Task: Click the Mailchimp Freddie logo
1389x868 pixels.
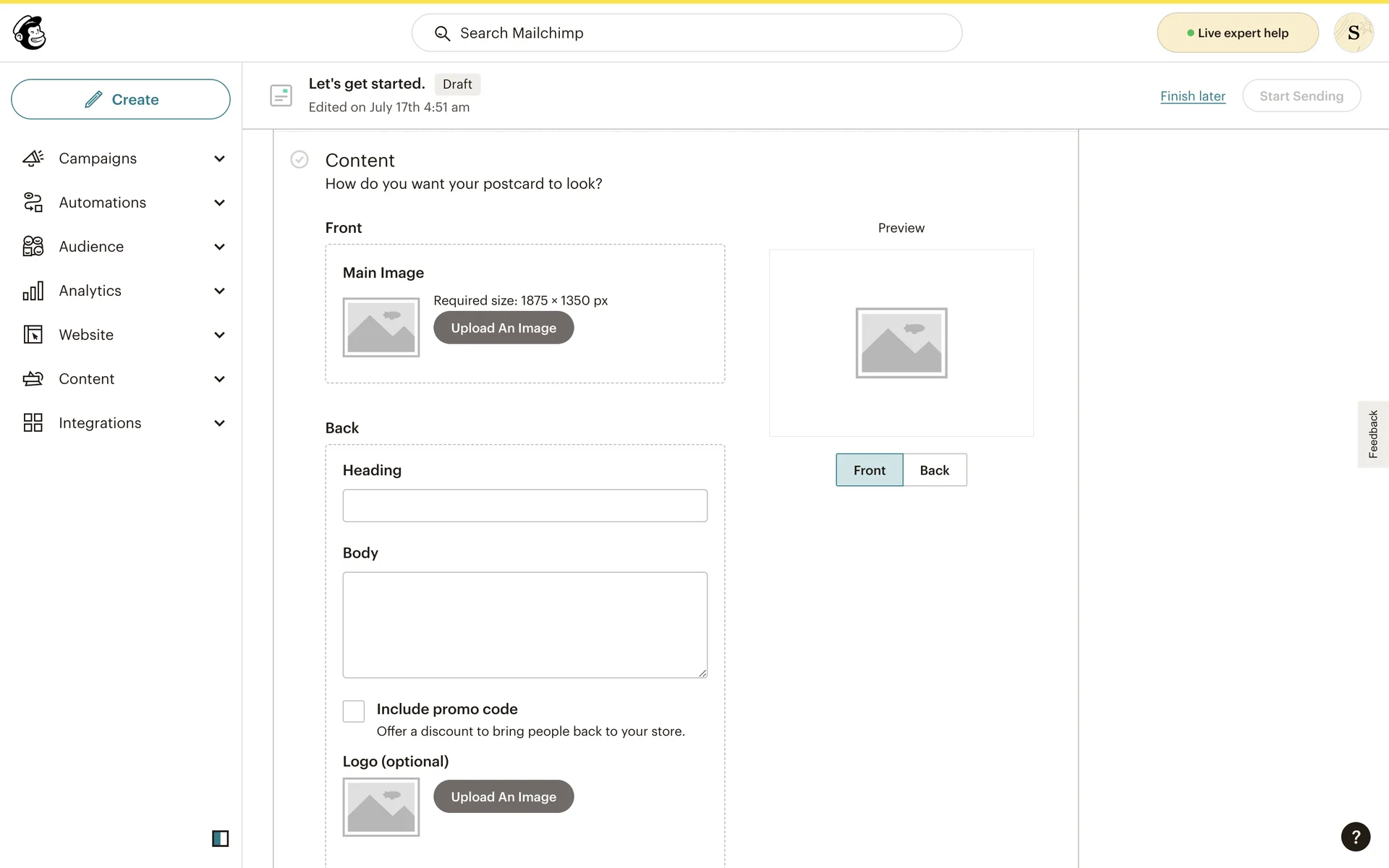Action: tap(30, 33)
